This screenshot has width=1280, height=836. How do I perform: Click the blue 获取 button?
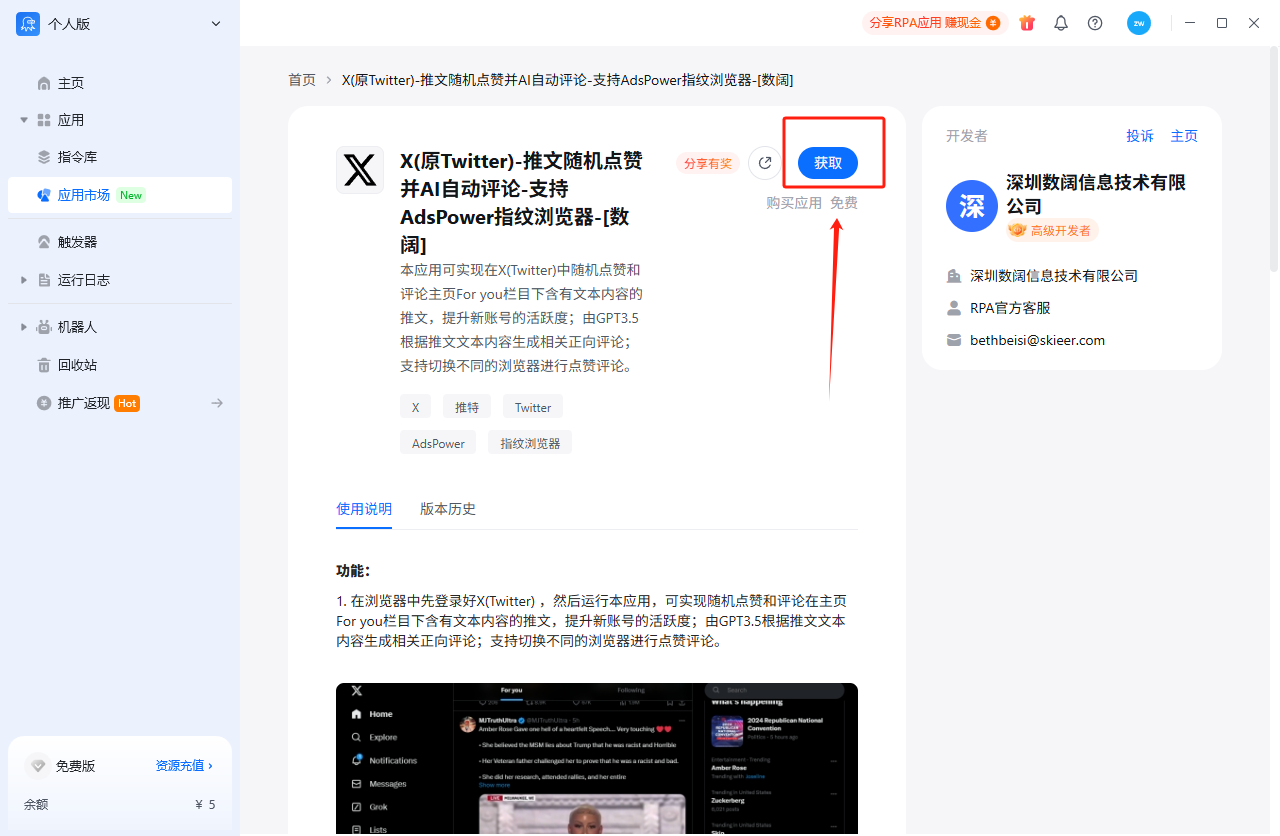click(x=828, y=163)
